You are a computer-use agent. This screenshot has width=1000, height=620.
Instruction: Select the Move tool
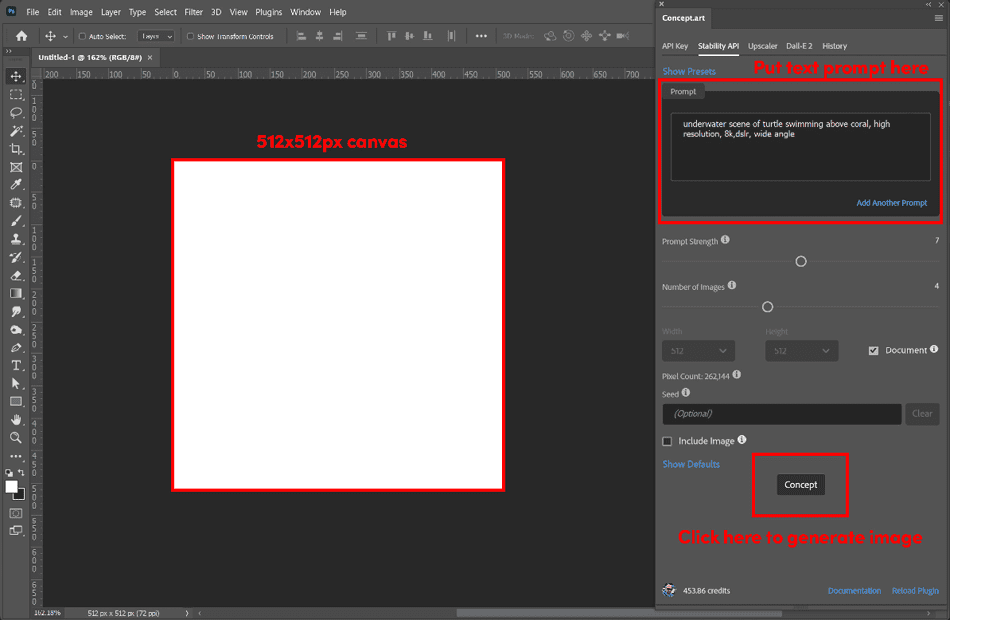pyautogui.click(x=16, y=77)
